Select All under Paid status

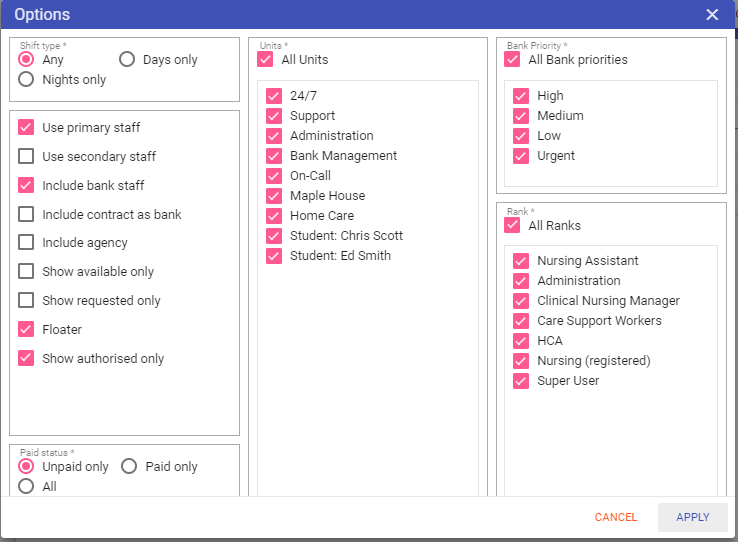tap(26, 487)
